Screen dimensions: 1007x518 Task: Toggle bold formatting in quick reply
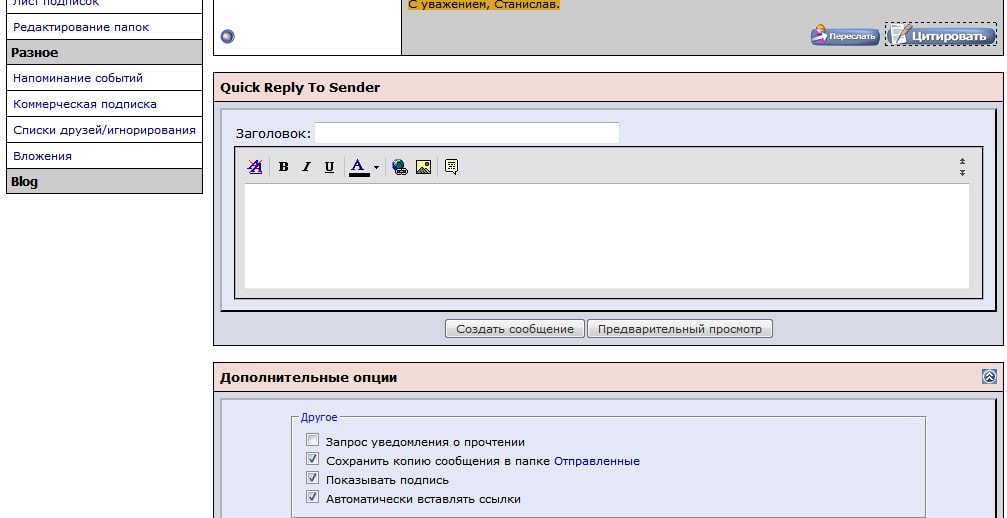pyautogui.click(x=283, y=167)
